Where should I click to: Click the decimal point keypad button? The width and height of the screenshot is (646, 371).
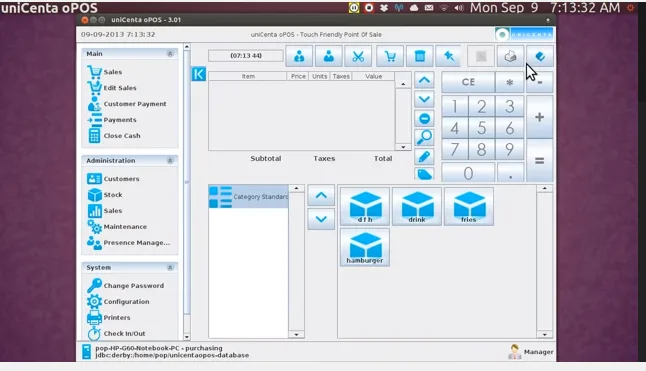(x=510, y=173)
